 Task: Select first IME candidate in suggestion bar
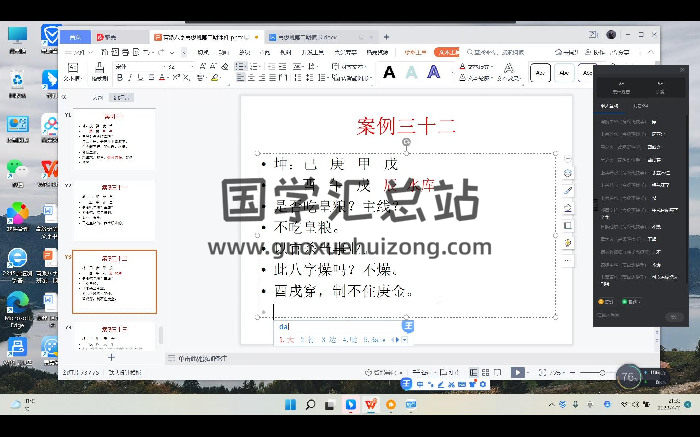[x=287, y=340]
